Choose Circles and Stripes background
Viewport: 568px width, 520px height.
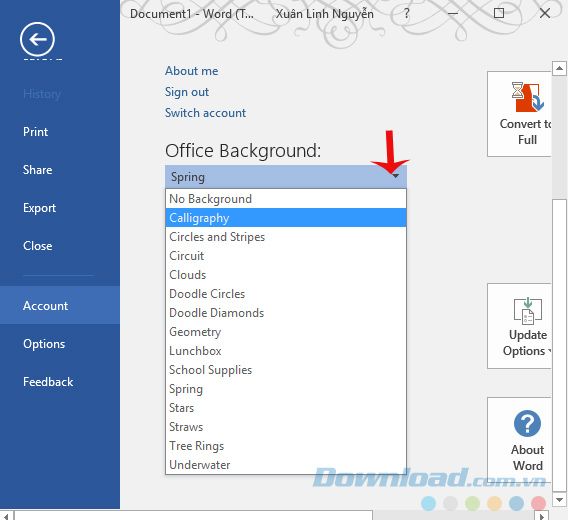(x=286, y=237)
